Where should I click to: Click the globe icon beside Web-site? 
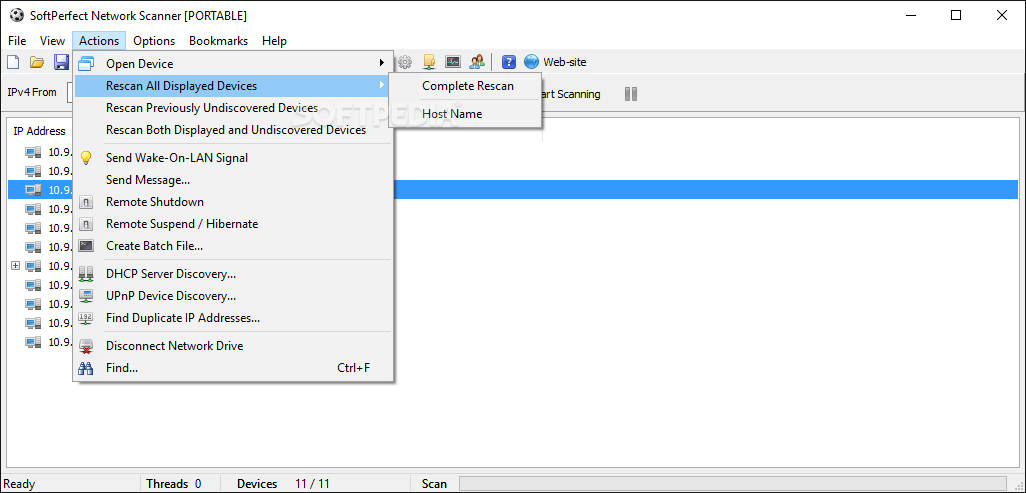coord(531,62)
